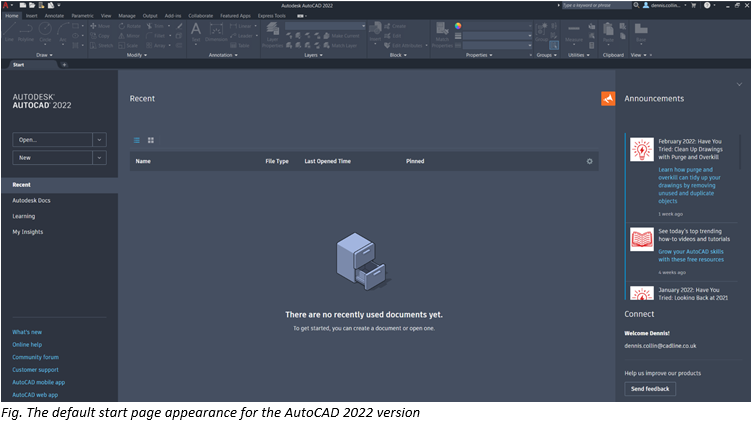Click the search magnifier icon
Screen dimensions: 752x422
[x=636, y=5]
